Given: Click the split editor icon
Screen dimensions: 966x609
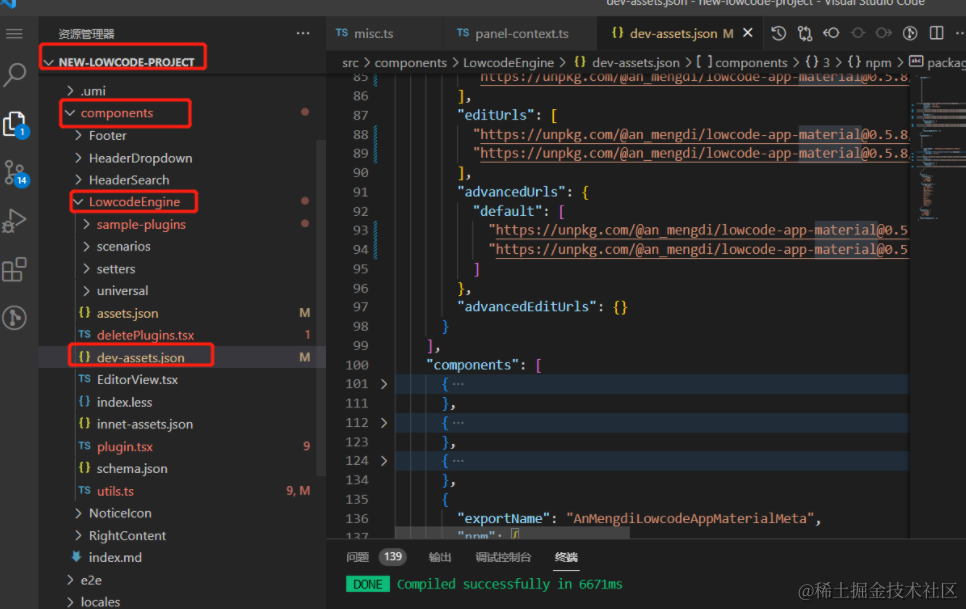Looking at the screenshot, I should (936, 33).
